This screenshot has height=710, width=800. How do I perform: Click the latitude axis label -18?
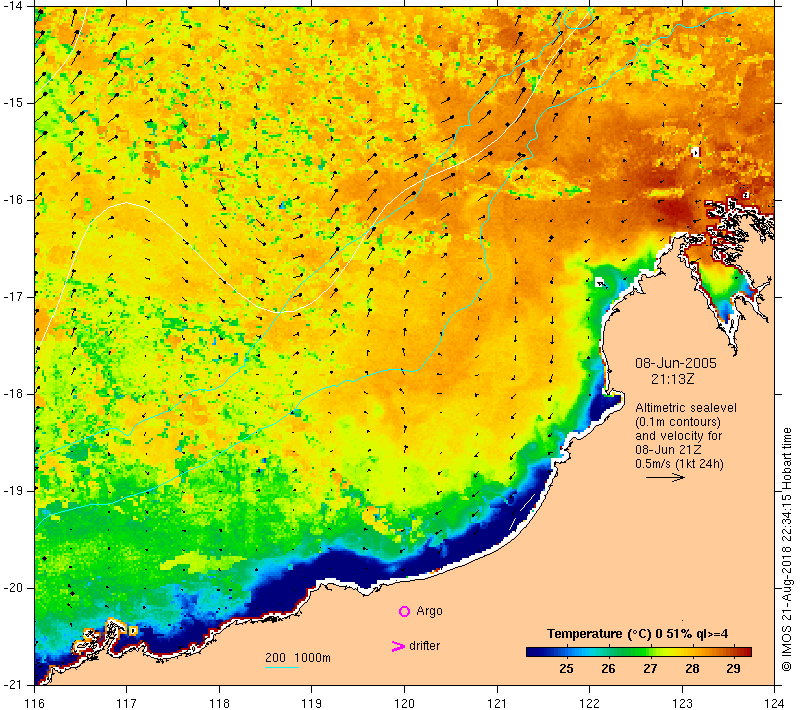click(x=13, y=394)
